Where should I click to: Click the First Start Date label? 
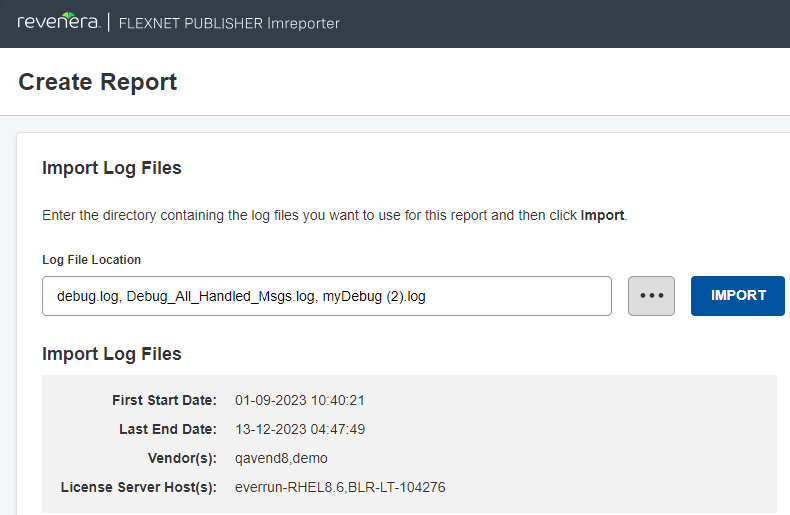[x=164, y=400]
